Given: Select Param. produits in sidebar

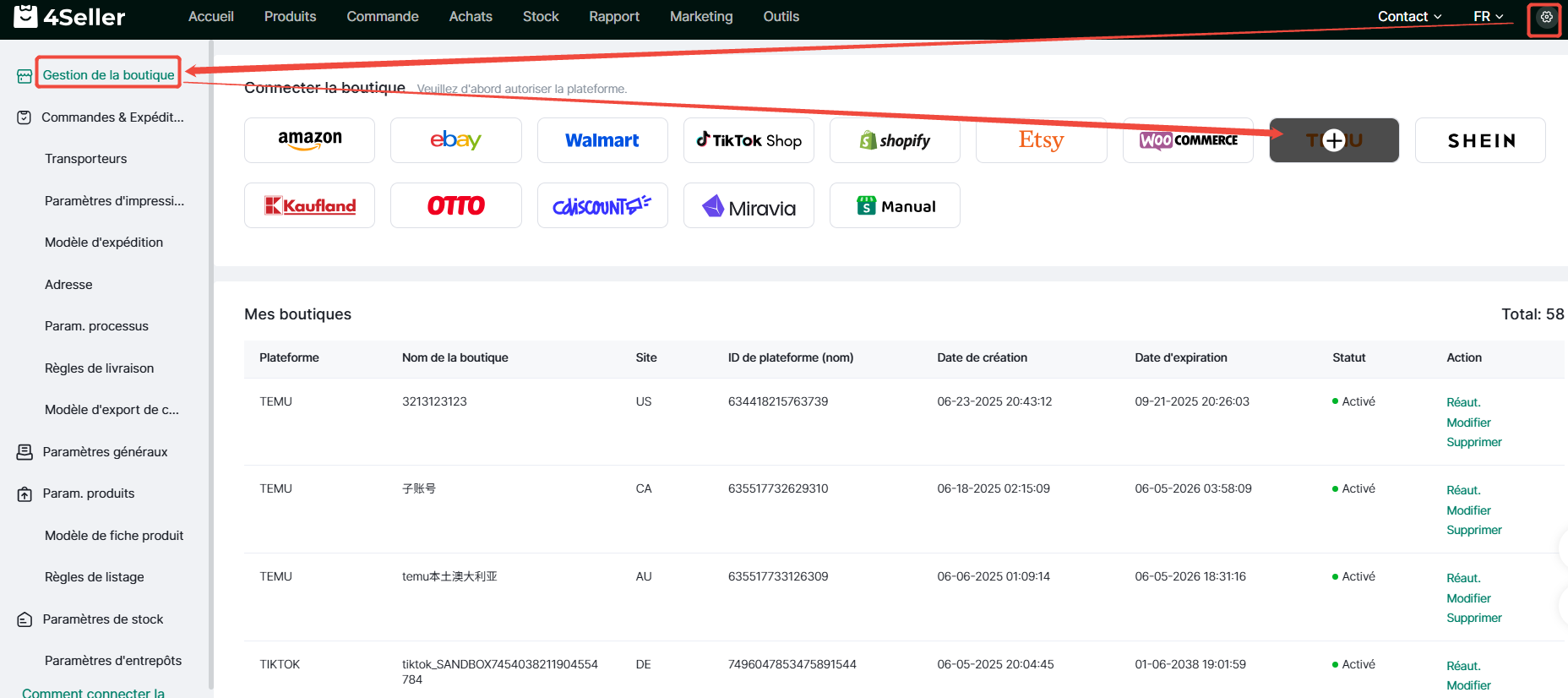Looking at the screenshot, I should point(89,494).
